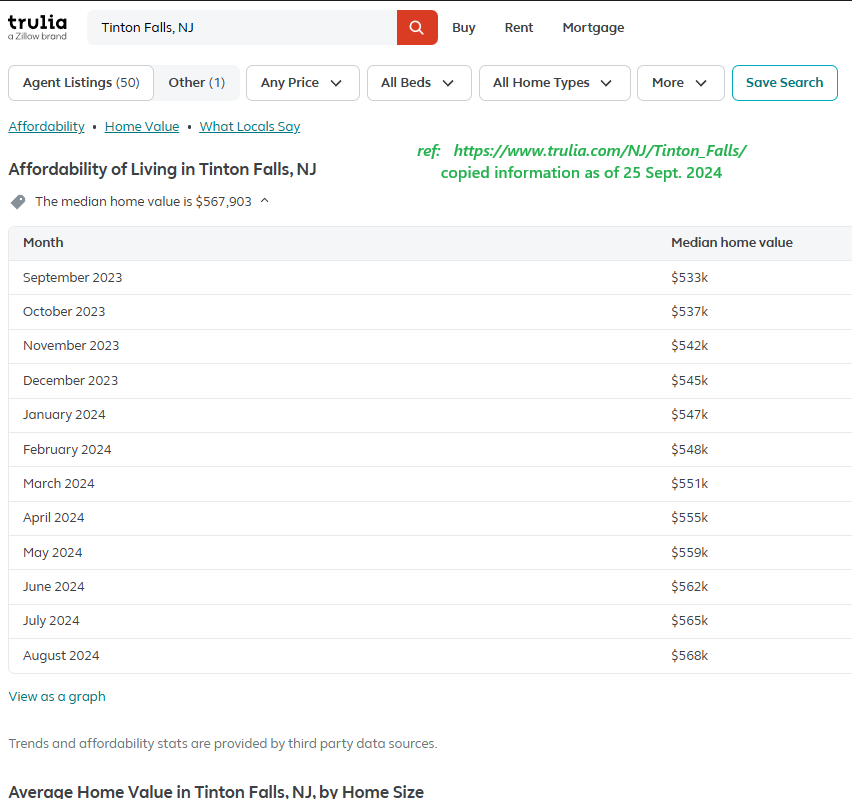Click the Trulia logo
The height and width of the screenshot is (799, 852).
pos(37,27)
